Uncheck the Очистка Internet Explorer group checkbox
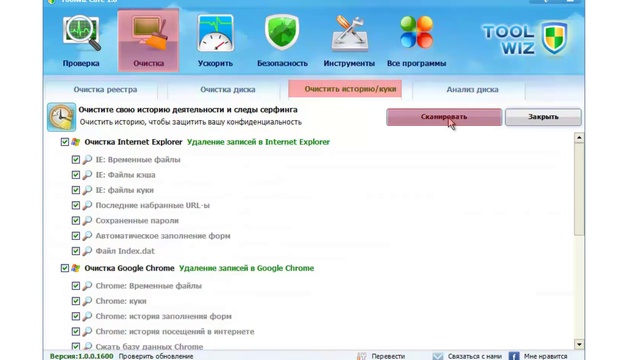The image size is (640, 360). tap(64, 142)
